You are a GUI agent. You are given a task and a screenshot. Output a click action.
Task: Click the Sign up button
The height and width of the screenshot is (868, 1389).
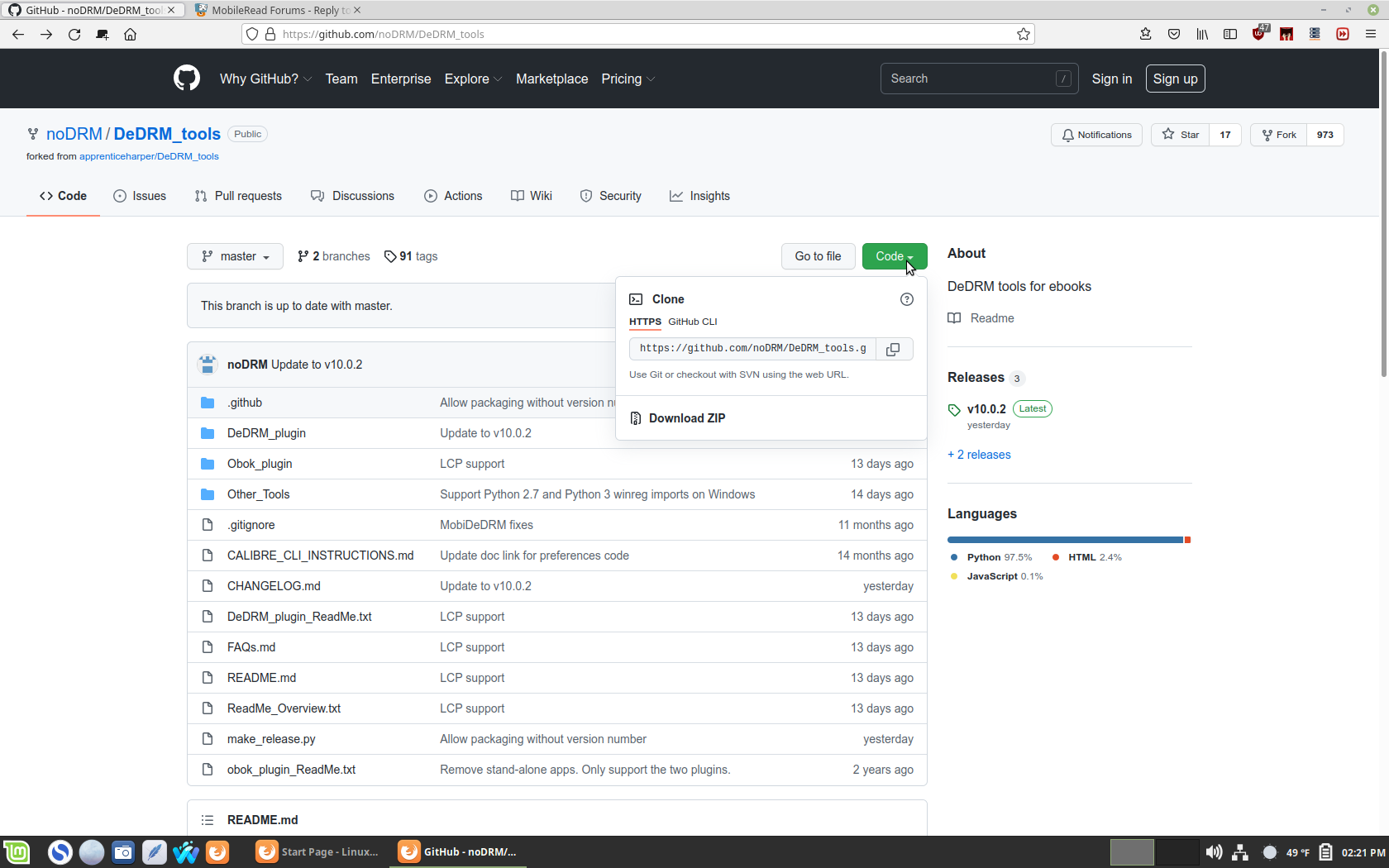pyautogui.click(x=1176, y=79)
